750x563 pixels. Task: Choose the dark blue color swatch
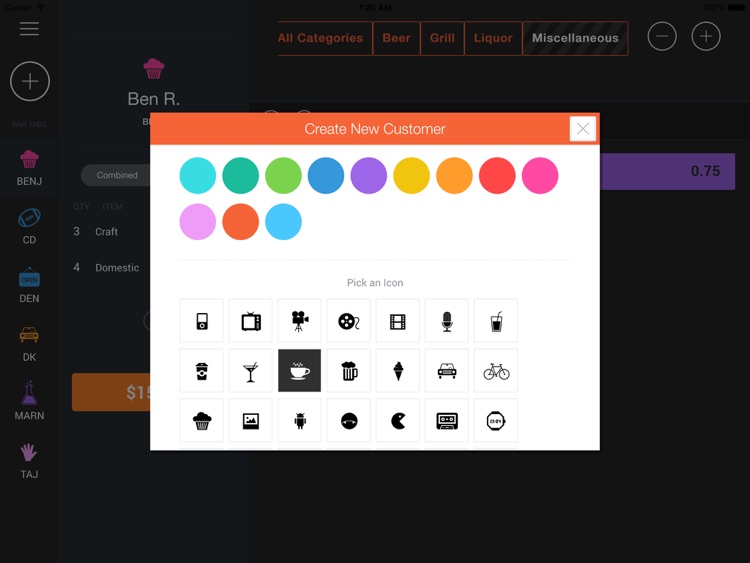pyautogui.click(x=326, y=176)
